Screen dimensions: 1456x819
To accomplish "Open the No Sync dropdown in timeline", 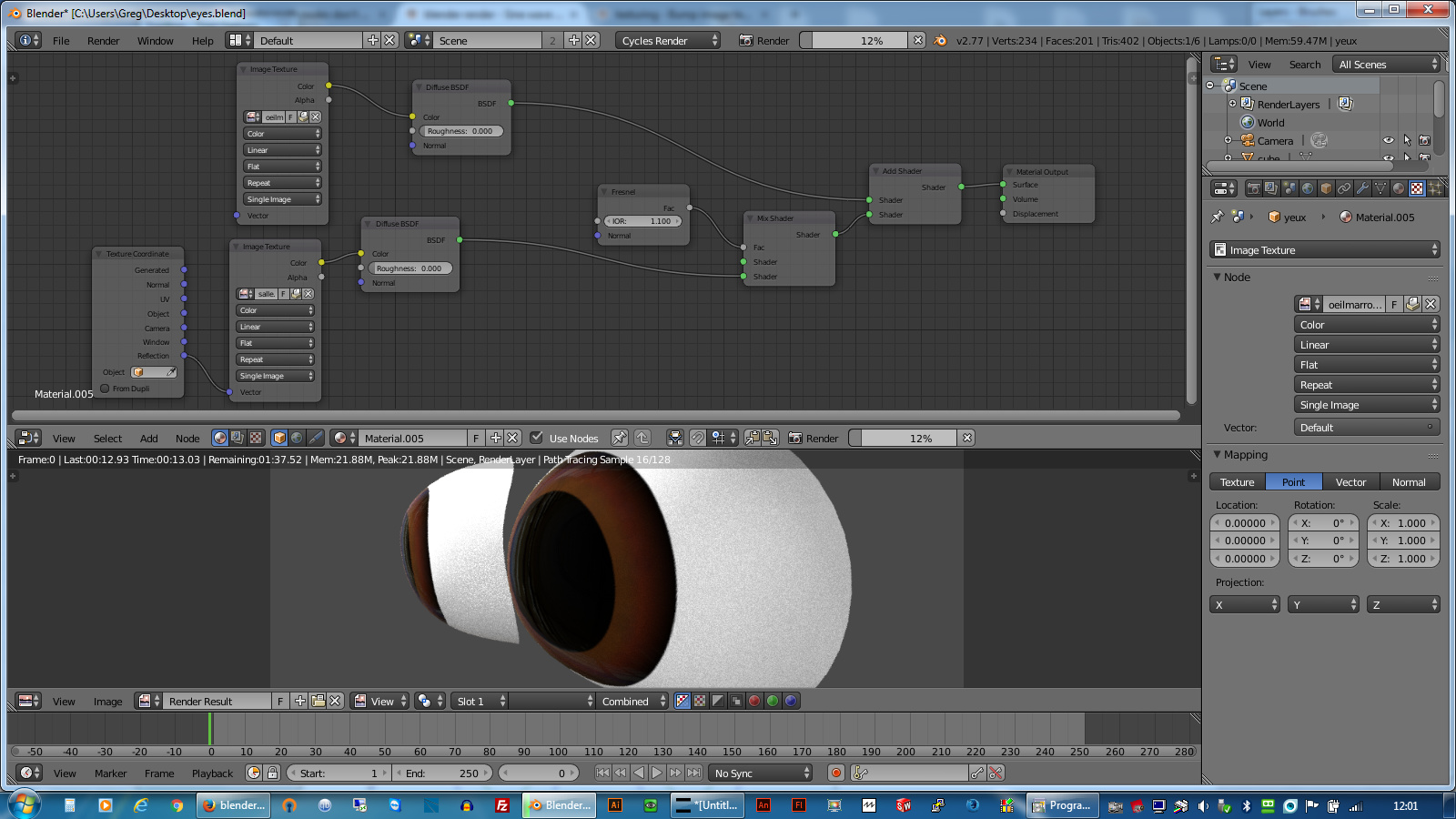I will 760,773.
